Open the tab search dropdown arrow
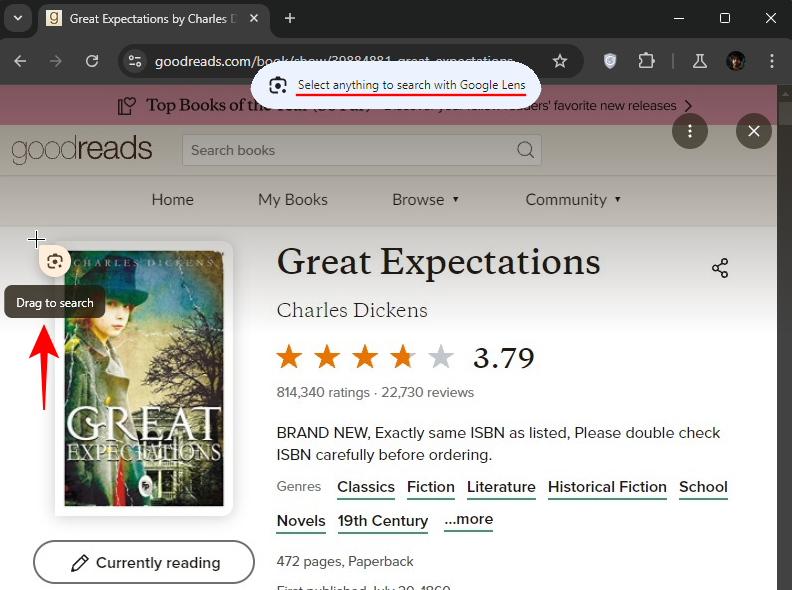 coord(18,18)
